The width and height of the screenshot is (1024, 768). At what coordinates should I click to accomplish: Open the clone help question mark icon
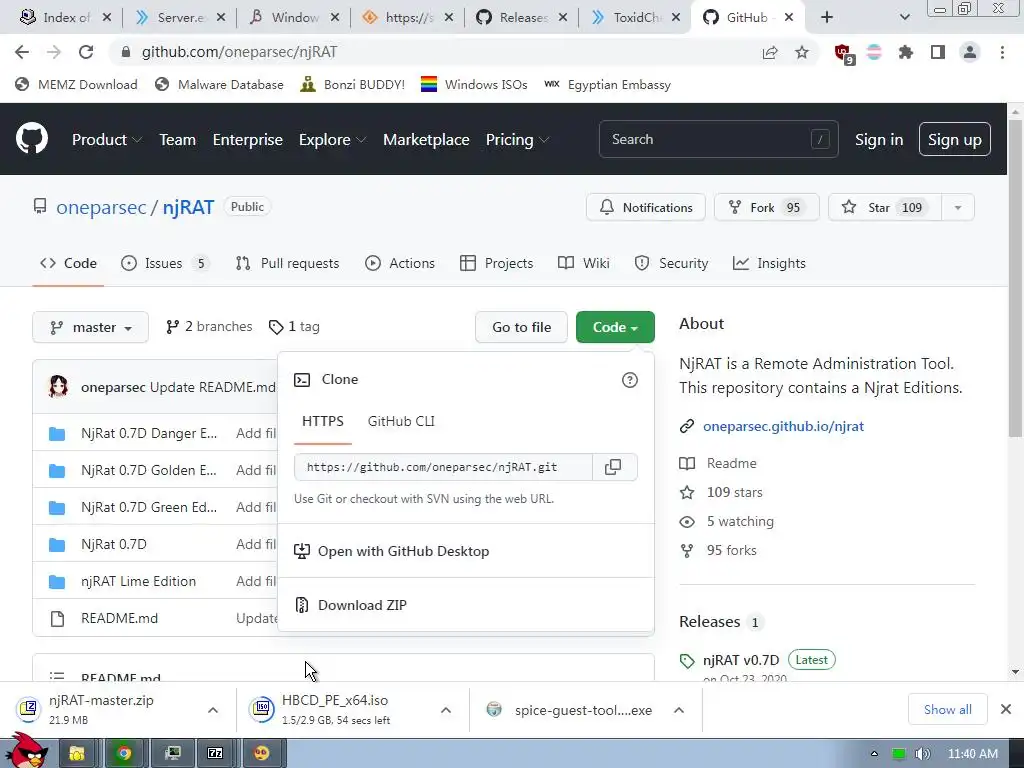click(x=630, y=380)
